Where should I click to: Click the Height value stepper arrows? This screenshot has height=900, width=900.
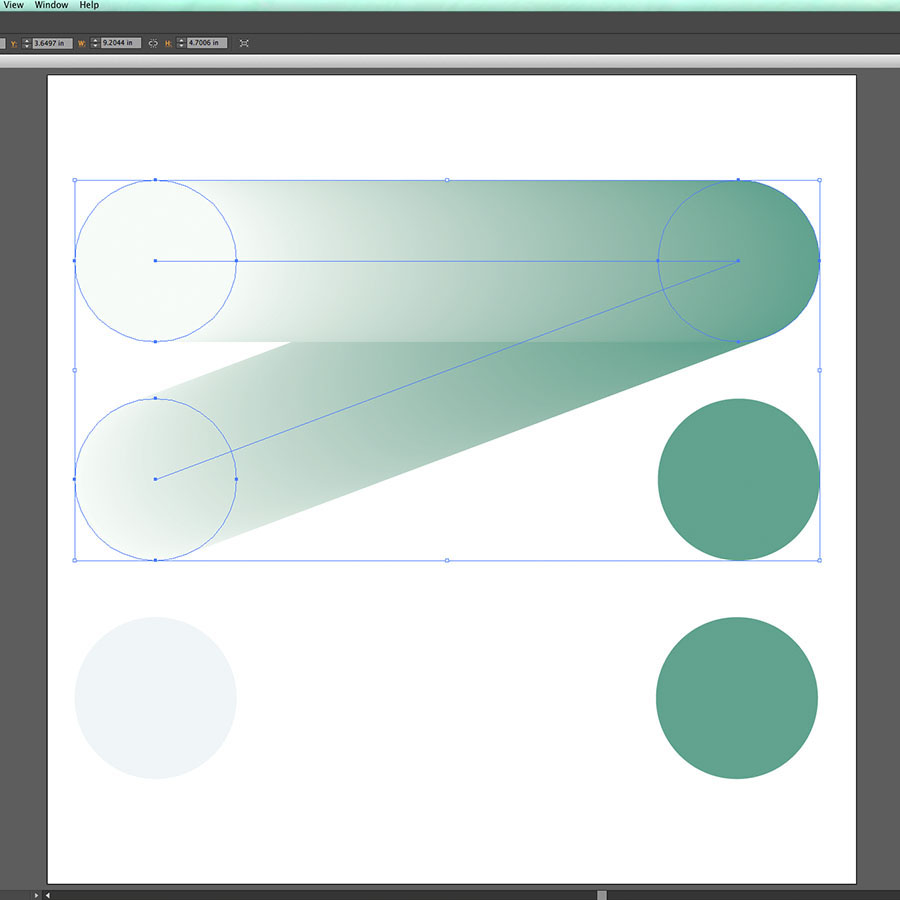click(181, 43)
